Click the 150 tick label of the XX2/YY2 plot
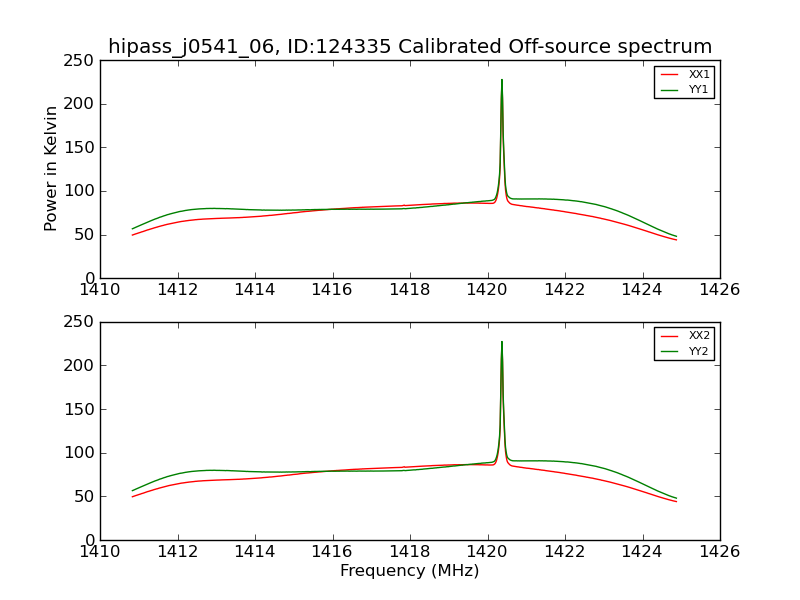The height and width of the screenshot is (600, 800). pos(79,410)
